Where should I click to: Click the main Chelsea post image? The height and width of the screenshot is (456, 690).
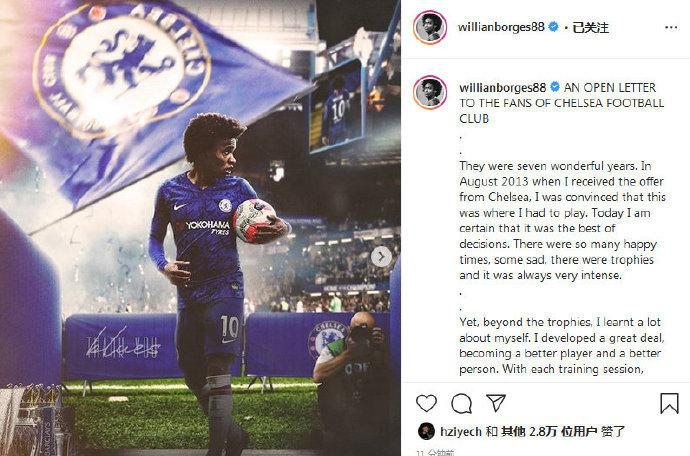coord(200,228)
